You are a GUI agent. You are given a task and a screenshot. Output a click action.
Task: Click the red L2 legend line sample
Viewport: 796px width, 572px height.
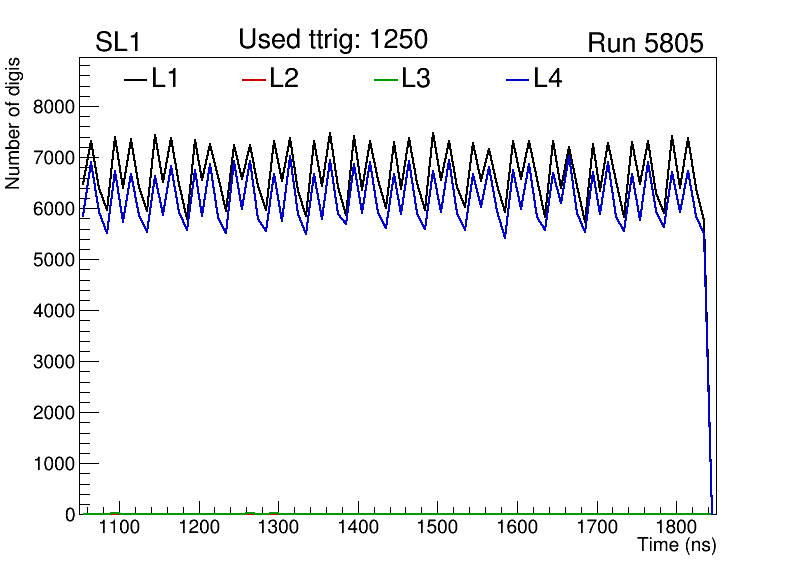point(255,79)
